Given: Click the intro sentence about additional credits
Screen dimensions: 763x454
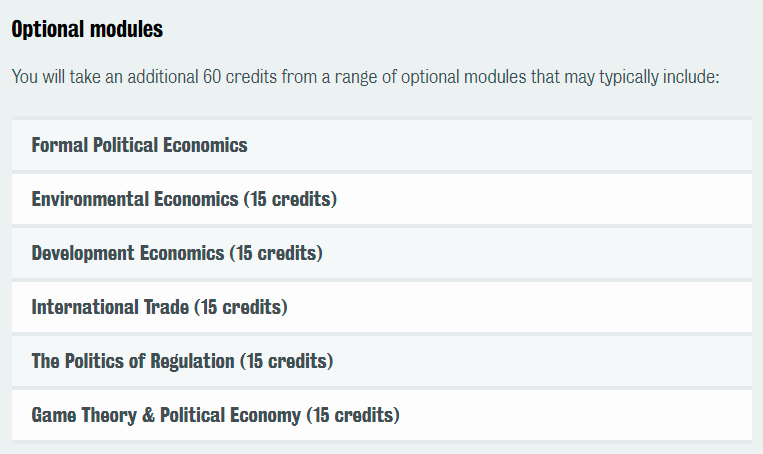Looking at the screenshot, I should (365, 77).
